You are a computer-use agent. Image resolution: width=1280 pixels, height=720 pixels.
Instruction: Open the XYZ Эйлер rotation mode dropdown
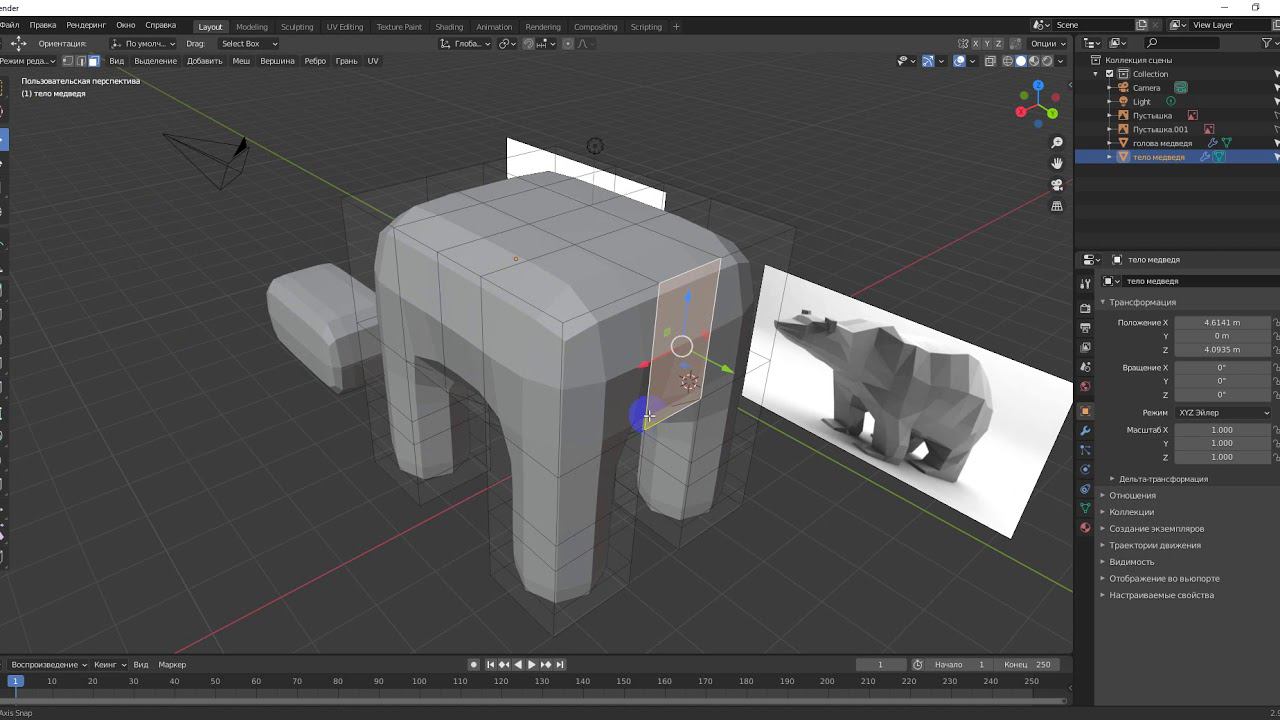click(1222, 413)
